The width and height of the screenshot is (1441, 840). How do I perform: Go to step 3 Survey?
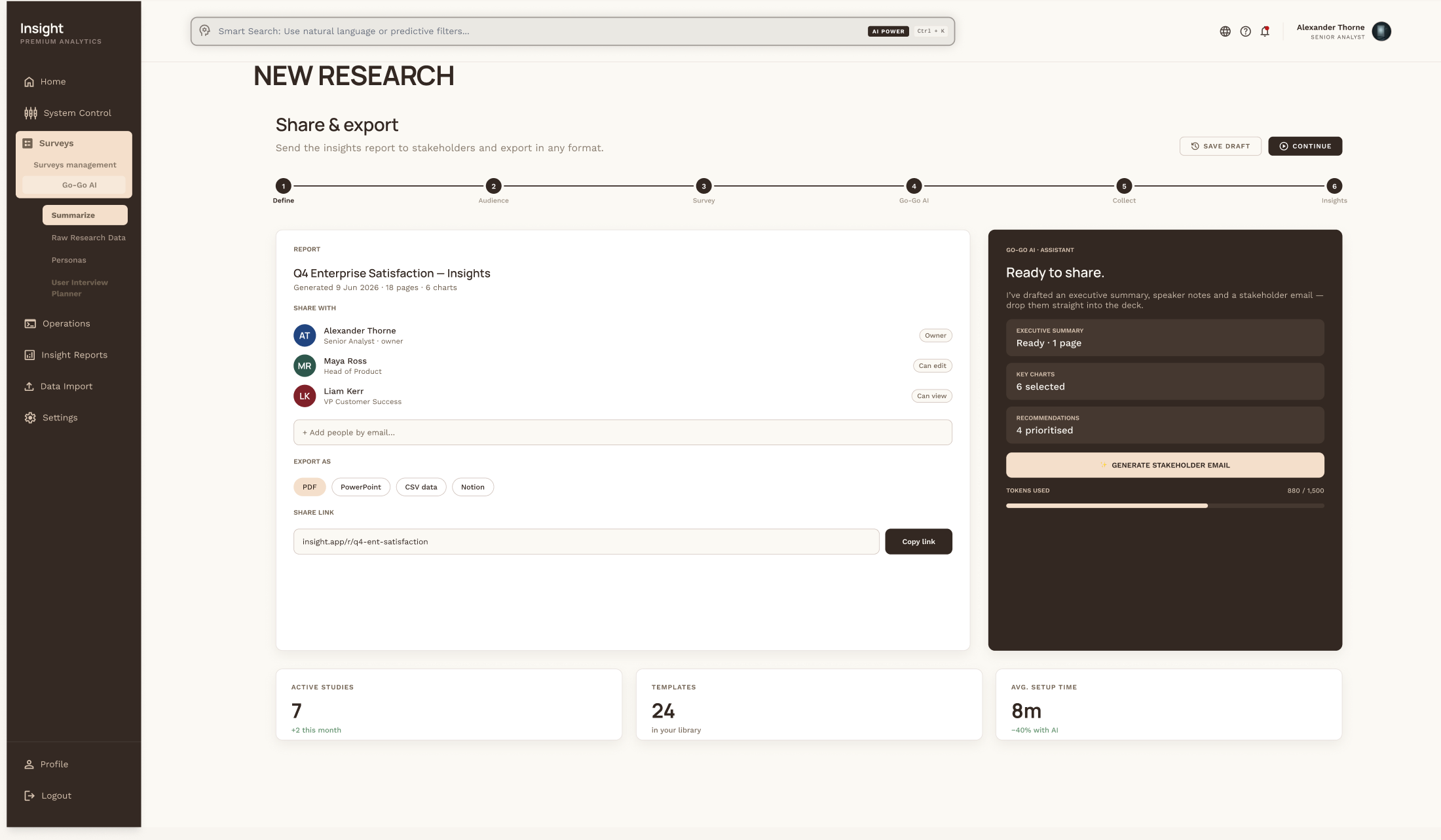(x=703, y=187)
